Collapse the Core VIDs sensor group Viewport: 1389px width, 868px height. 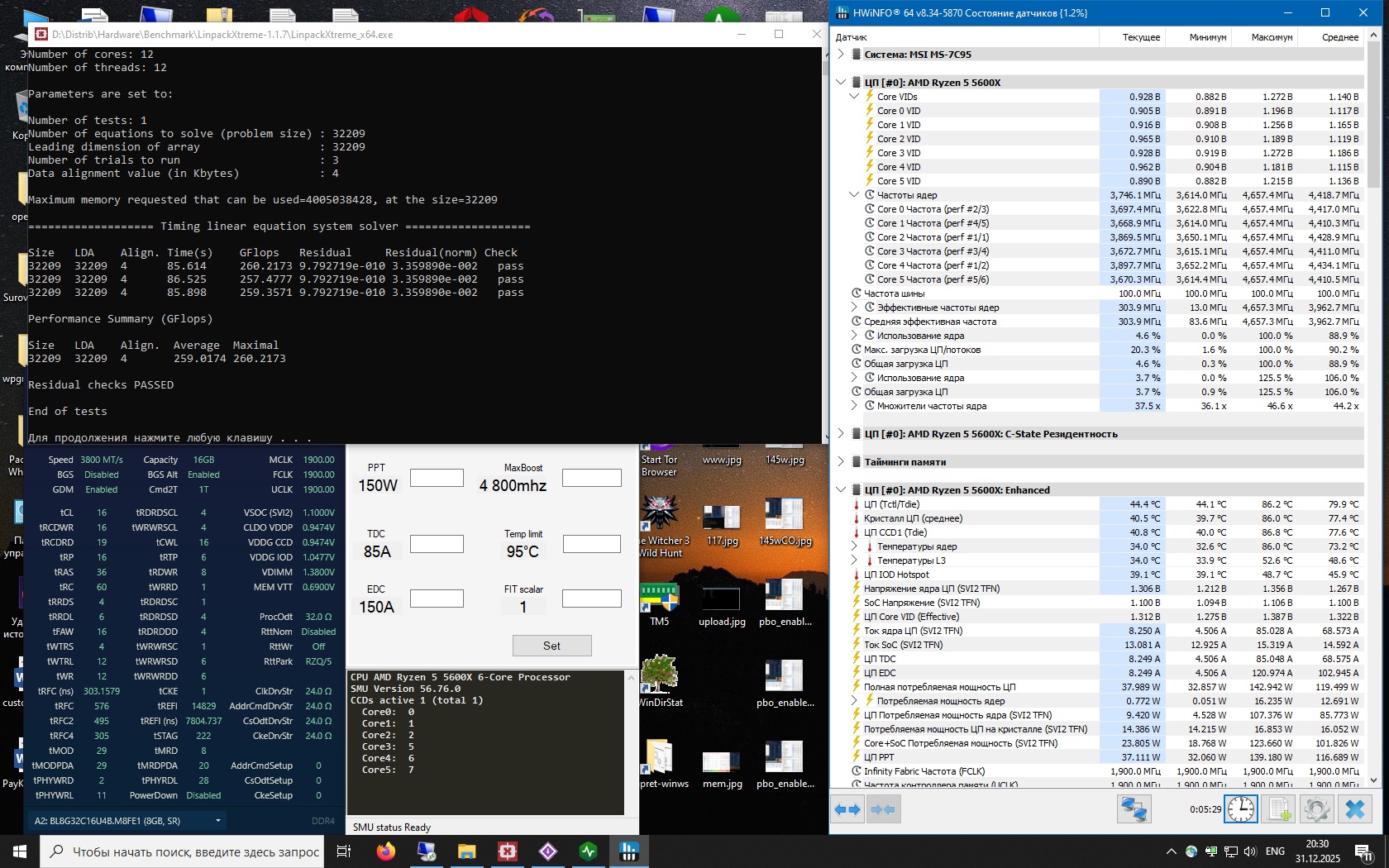click(854, 97)
